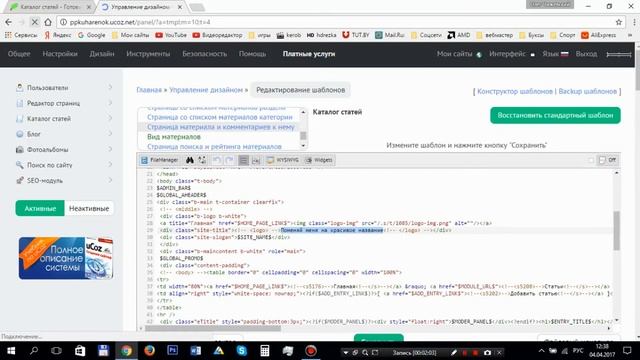Image resolution: width=640 pixels, height=360 pixels.
Task: Open Skype from the taskbar
Action: (x=242, y=351)
